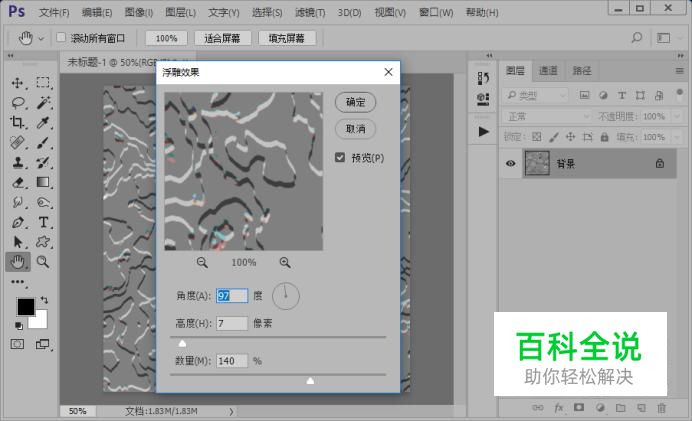Hide the Background layer eye icon
This screenshot has height=421, width=692.
[x=511, y=163]
